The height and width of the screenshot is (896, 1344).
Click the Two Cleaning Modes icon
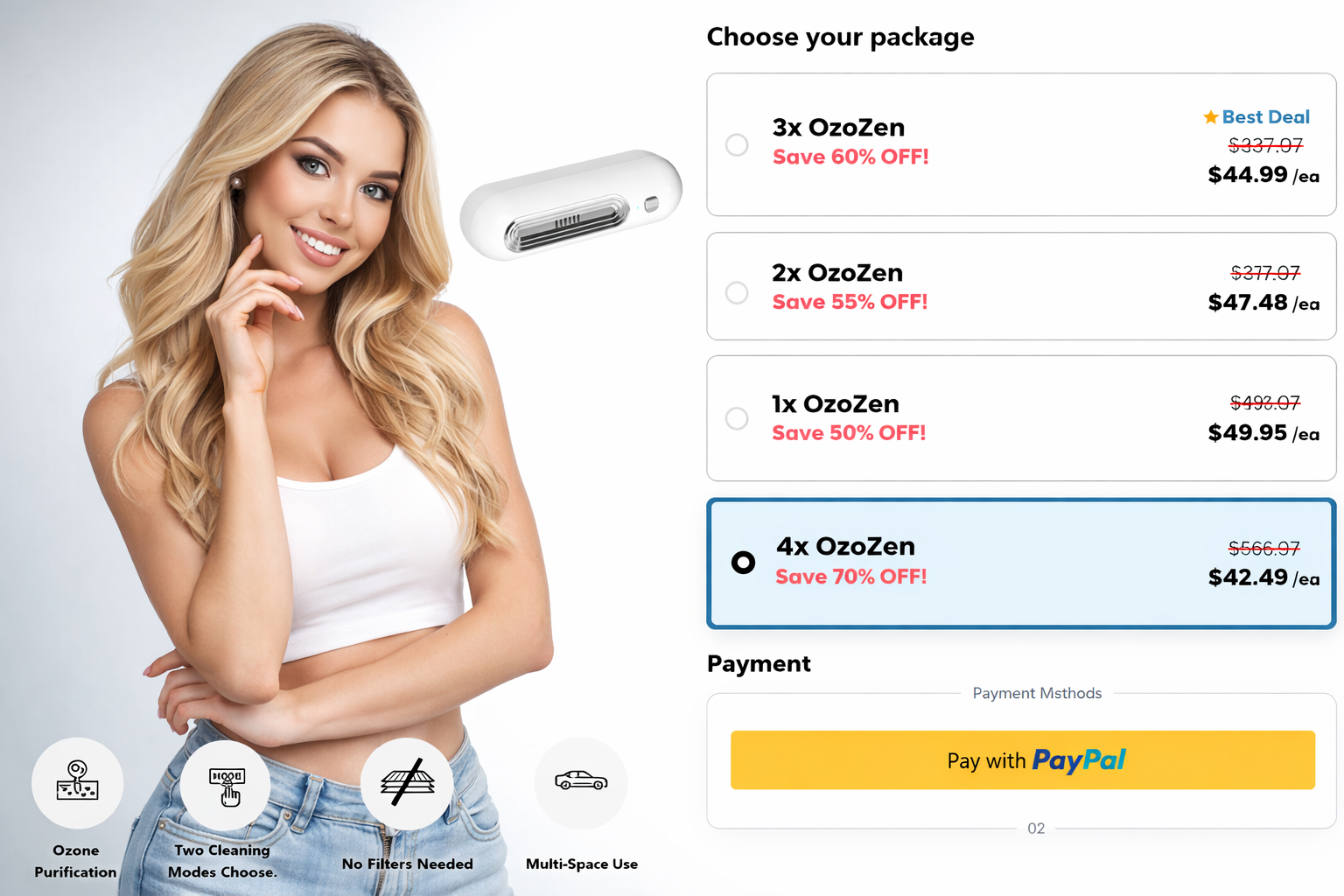pyautogui.click(x=227, y=785)
